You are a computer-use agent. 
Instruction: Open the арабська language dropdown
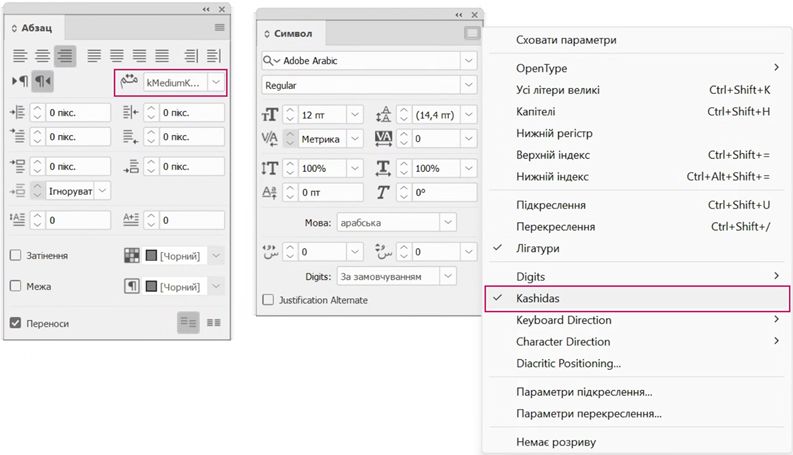[448, 222]
